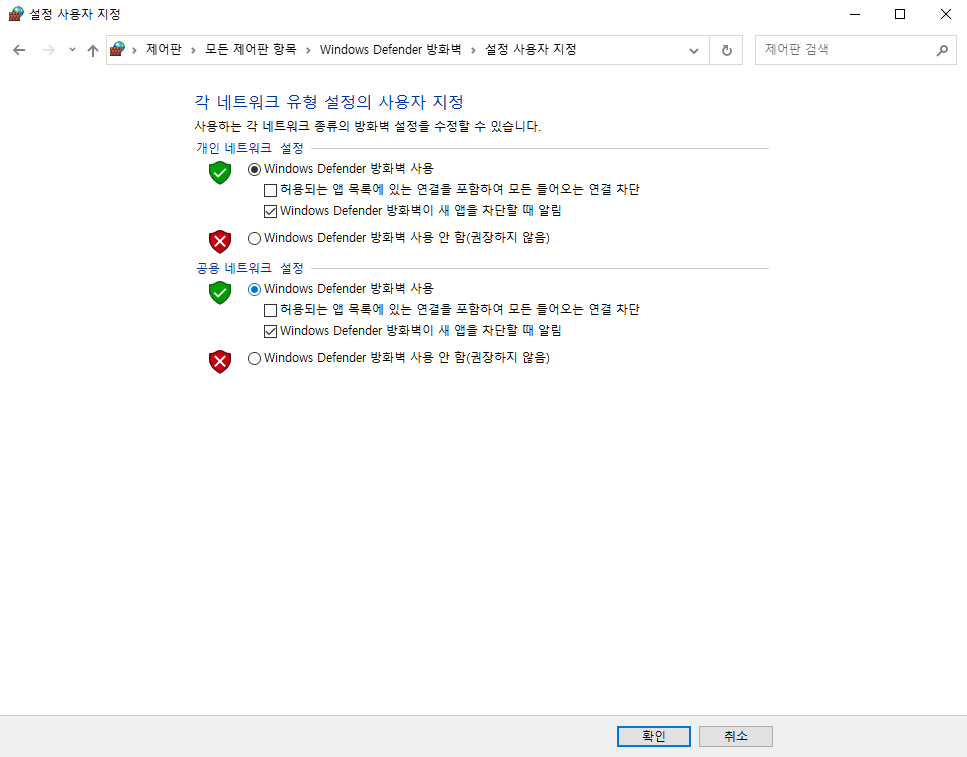This screenshot has height=757, width=967.
Task: Click green shield under 개인 네트워크 설정
Action: (220, 173)
